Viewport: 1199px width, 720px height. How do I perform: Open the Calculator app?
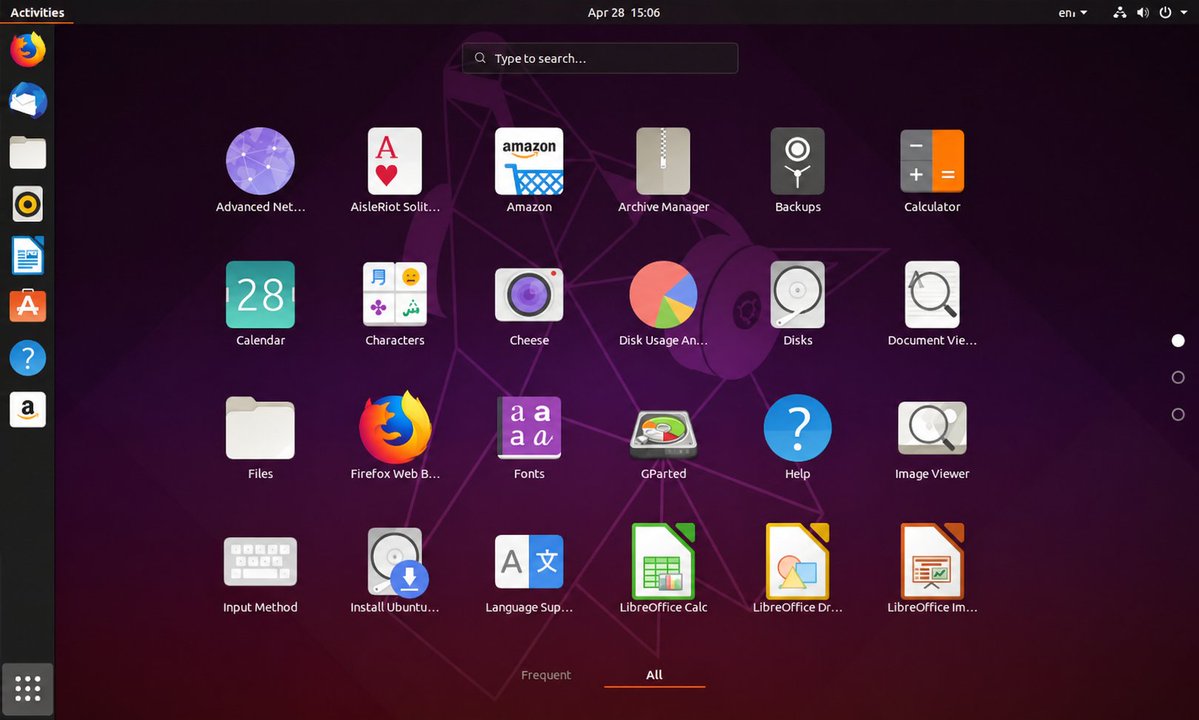932,170
